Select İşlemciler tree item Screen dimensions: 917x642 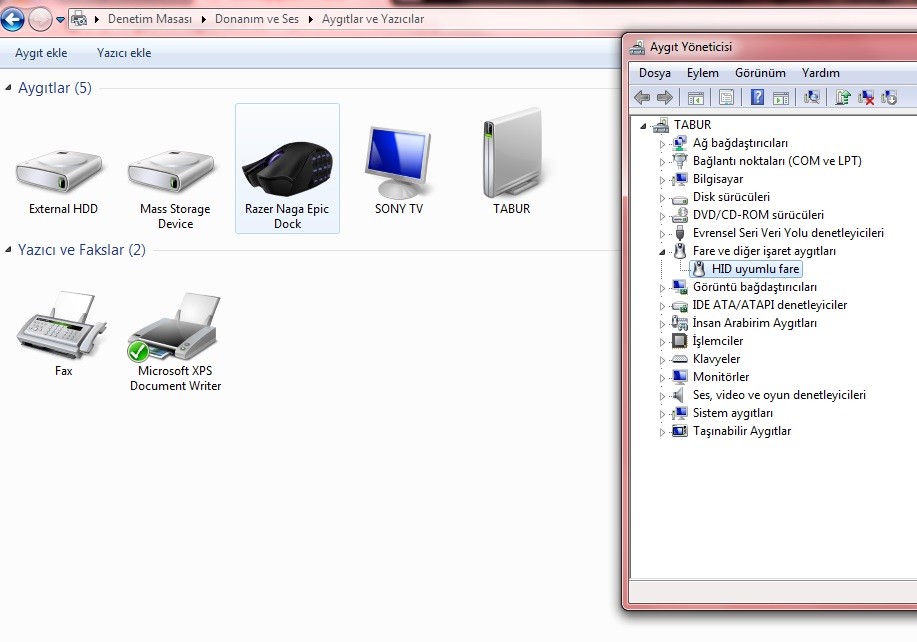tap(718, 341)
